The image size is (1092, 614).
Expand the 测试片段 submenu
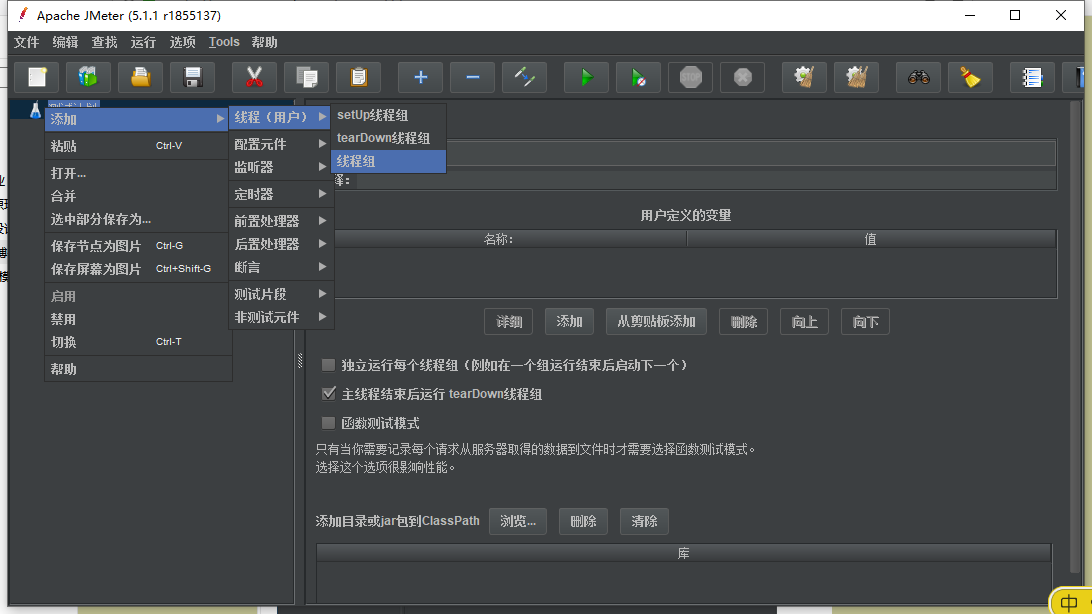tap(280, 294)
